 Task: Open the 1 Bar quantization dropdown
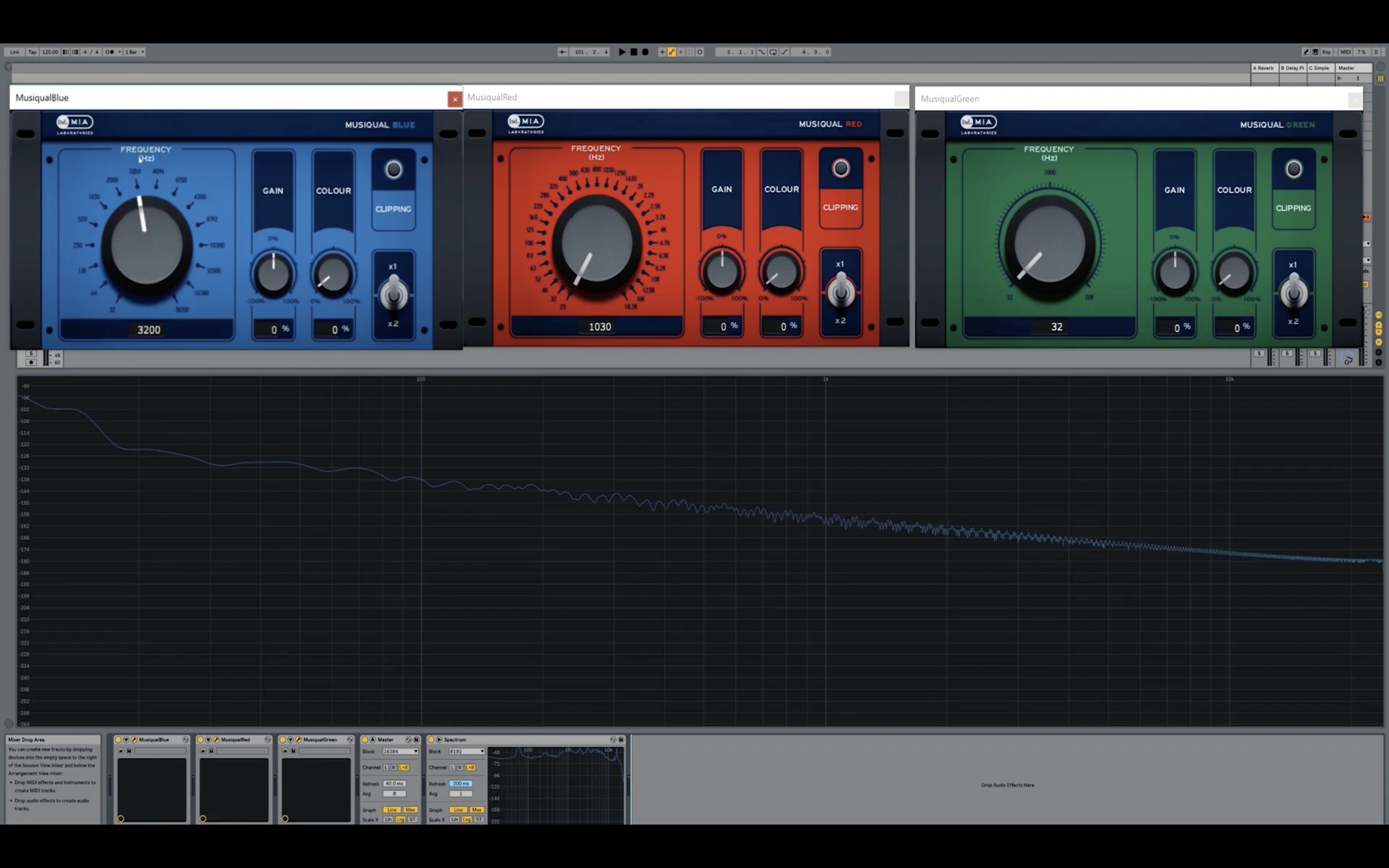click(135, 52)
